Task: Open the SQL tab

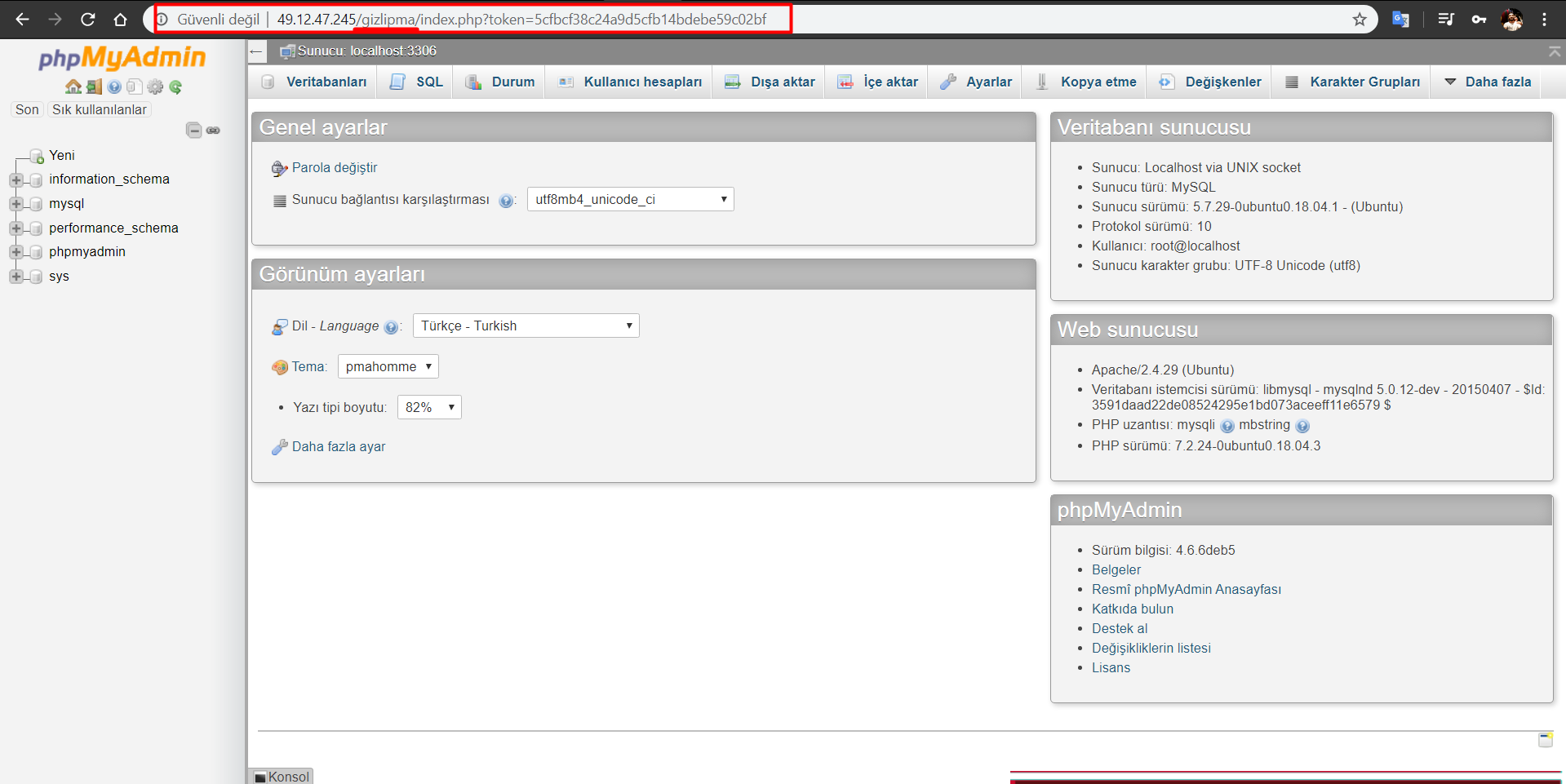Action: click(x=416, y=82)
